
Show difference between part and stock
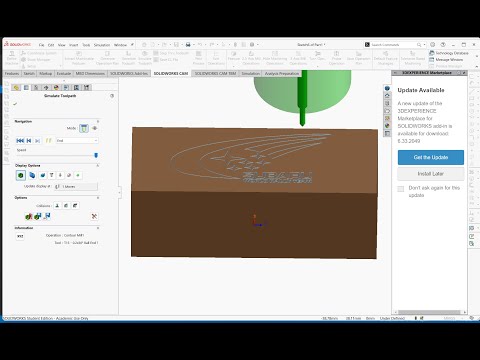click(x=29, y=217)
